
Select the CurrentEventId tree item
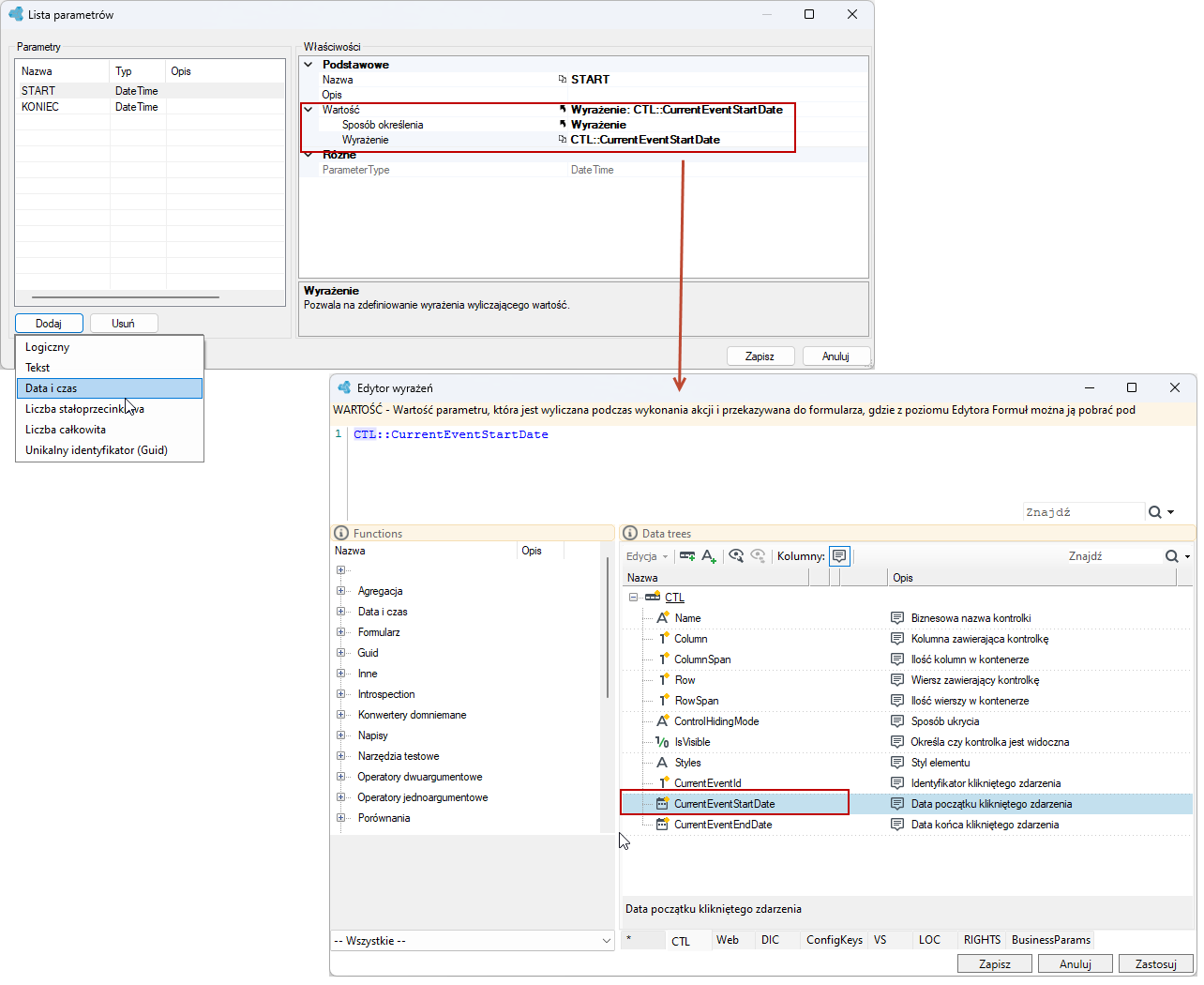(x=708, y=783)
